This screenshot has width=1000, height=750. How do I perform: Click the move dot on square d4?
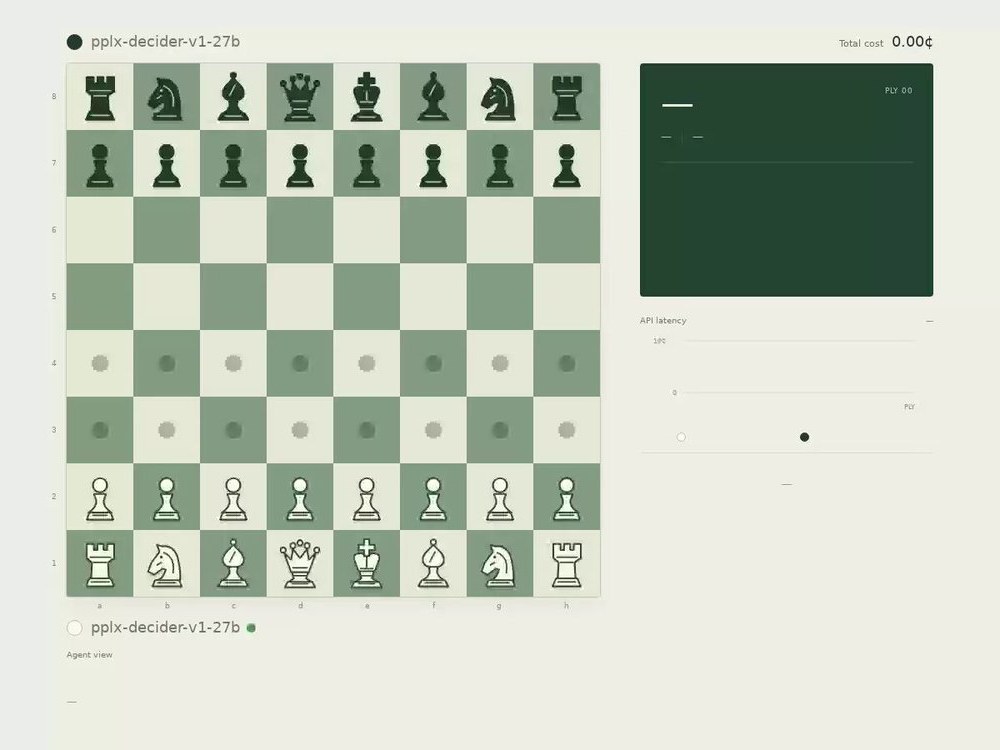[x=300, y=364]
